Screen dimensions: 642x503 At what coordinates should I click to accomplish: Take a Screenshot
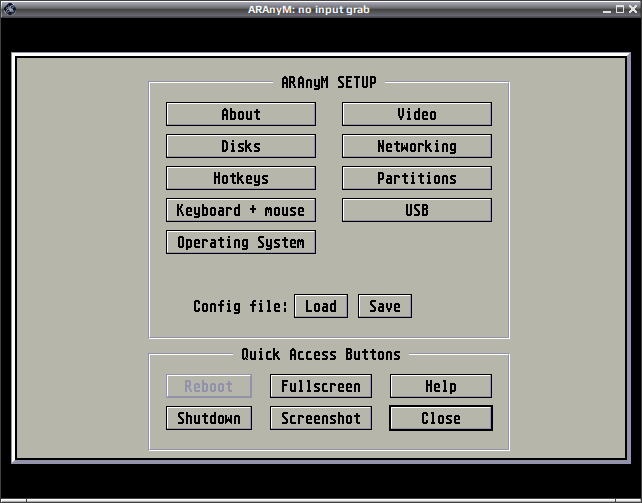321,418
